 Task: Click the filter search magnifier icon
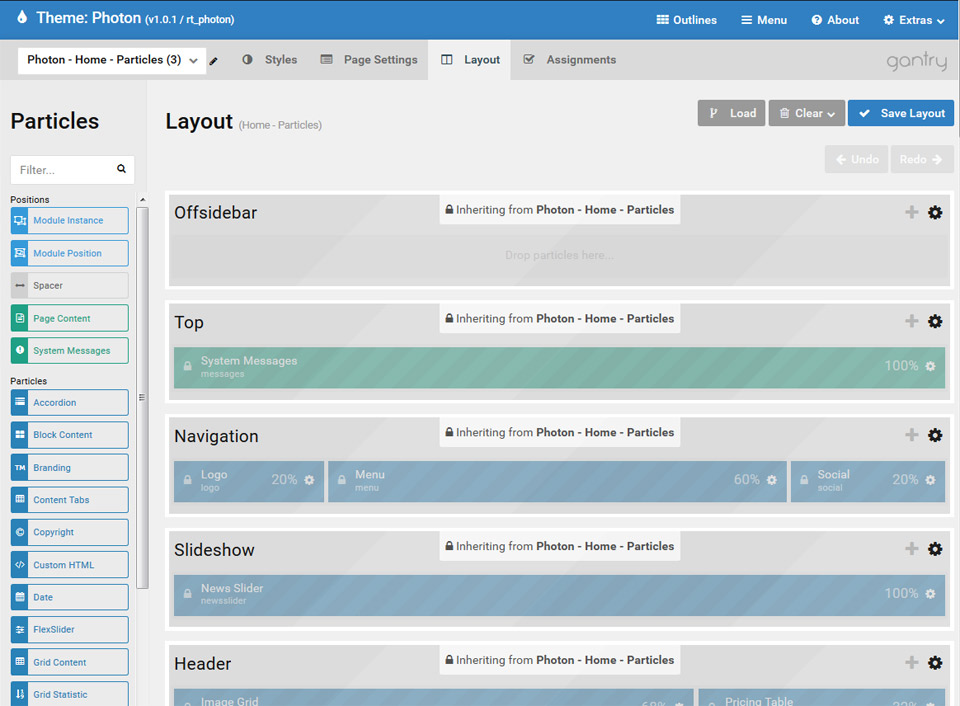[x=121, y=169]
